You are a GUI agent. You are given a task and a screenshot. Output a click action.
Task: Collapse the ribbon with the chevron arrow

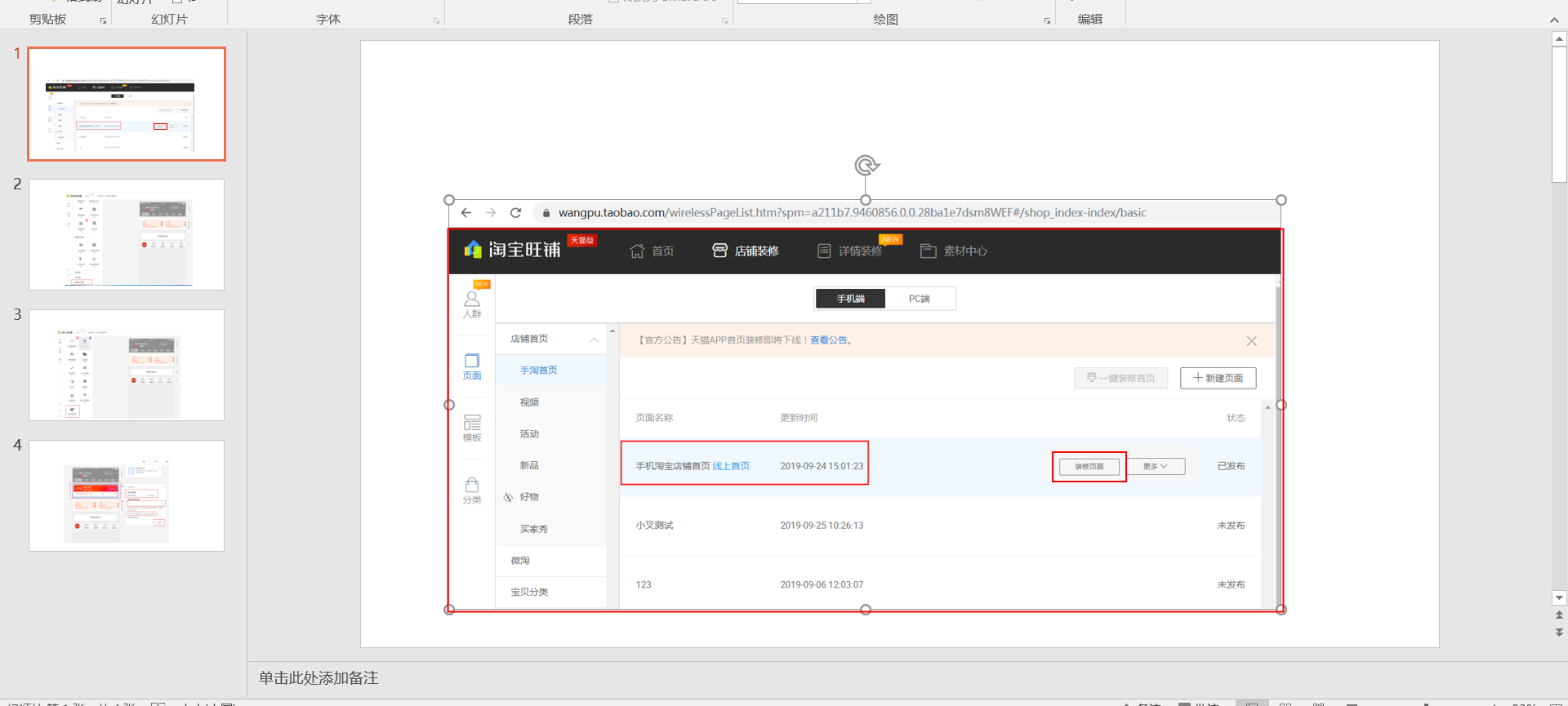coord(1554,20)
